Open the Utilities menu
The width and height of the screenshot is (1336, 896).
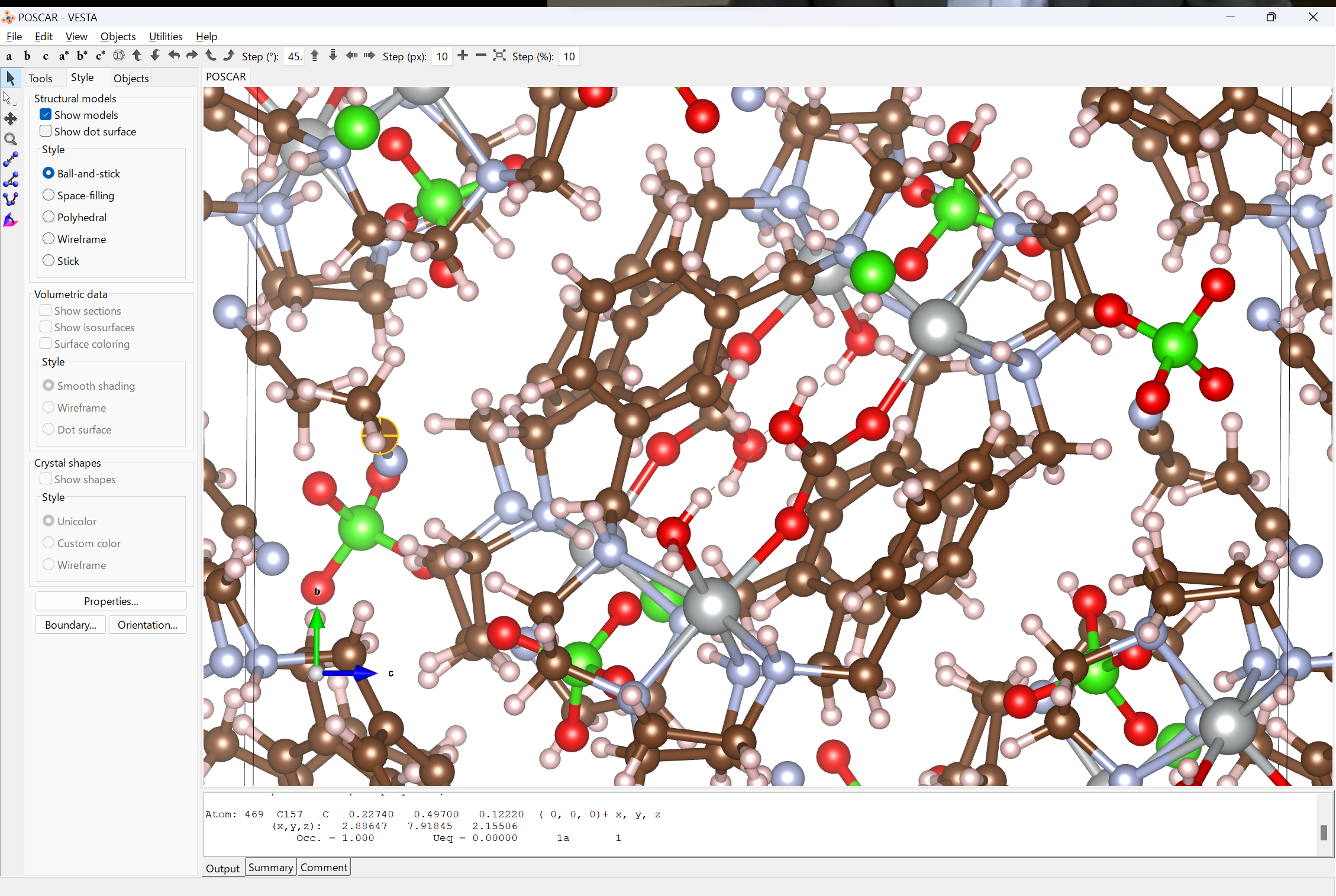[x=165, y=37]
